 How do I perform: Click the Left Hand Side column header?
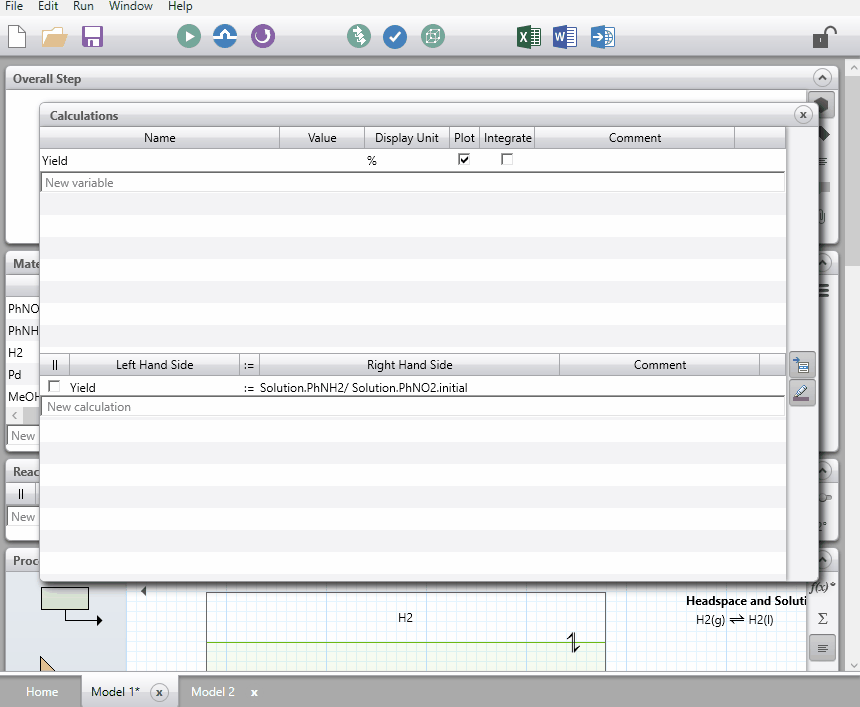155,365
